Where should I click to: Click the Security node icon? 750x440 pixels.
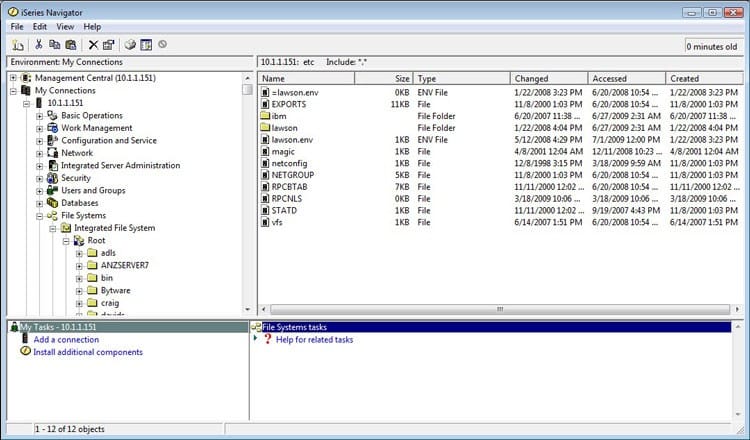52,178
